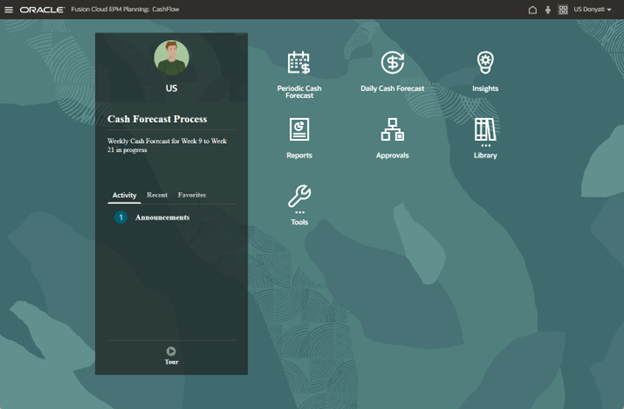Expand the US Donyati user dropdown

click(x=592, y=9)
